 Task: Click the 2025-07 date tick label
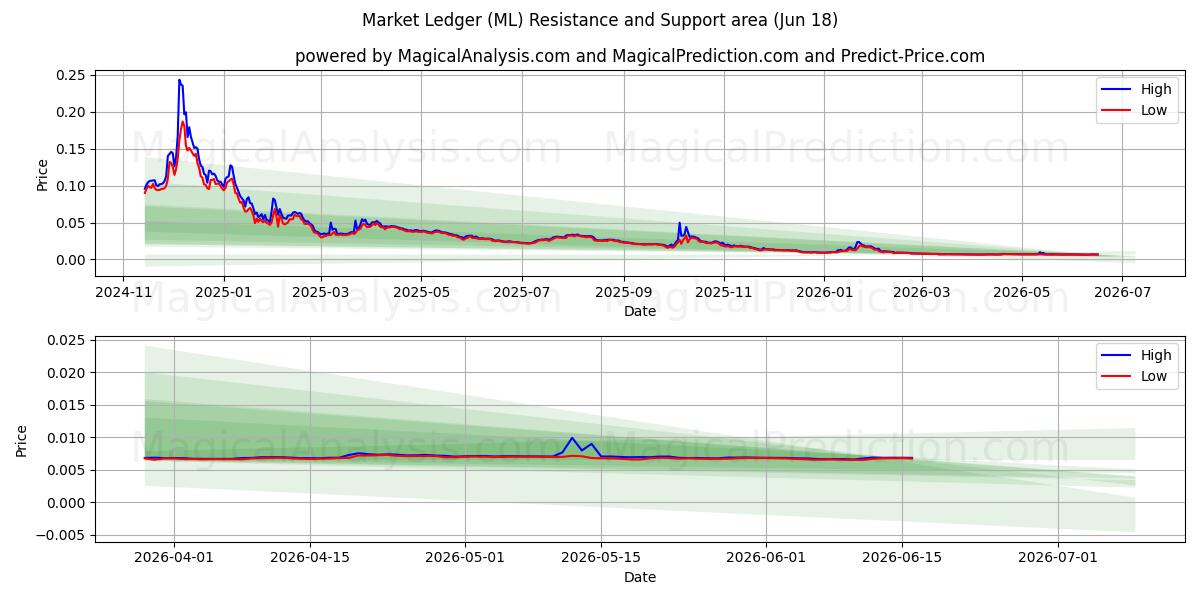tap(522, 292)
